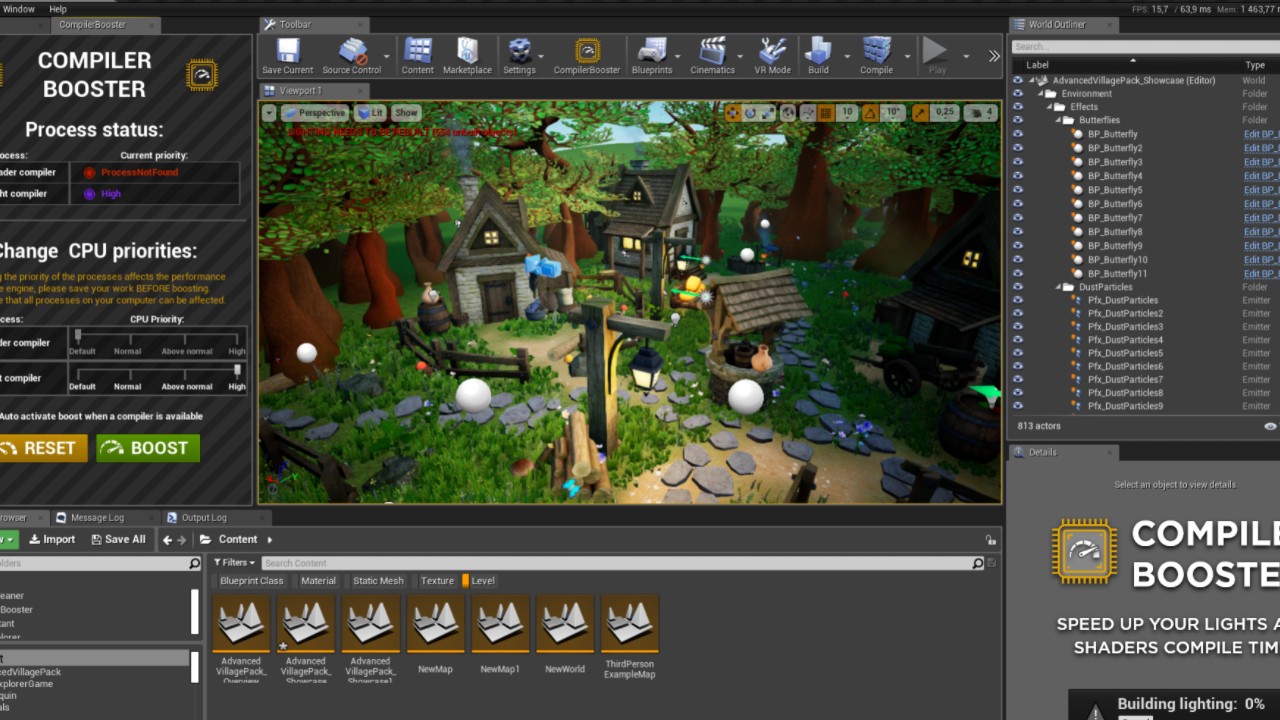Click the Save All button
1280x720 pixels.
118,540
